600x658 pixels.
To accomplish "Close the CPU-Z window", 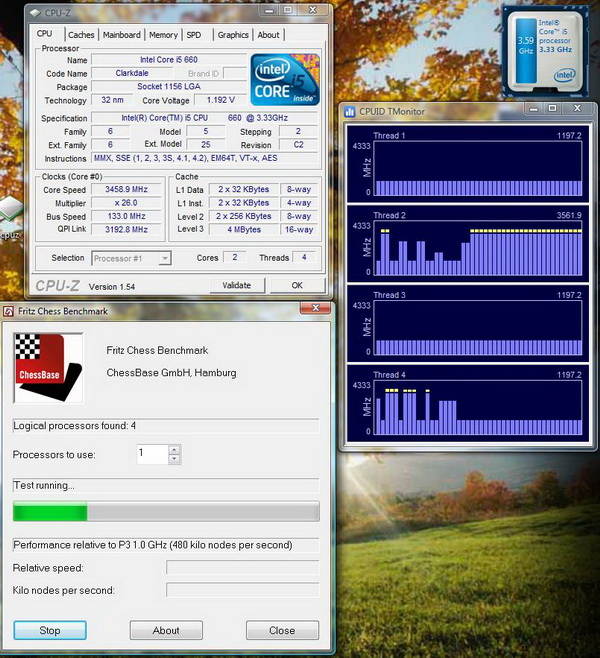I will click(313, 10).
